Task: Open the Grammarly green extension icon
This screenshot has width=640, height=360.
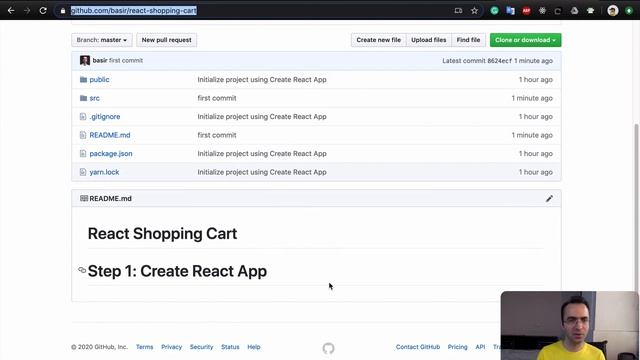Action: pos(494,11)
